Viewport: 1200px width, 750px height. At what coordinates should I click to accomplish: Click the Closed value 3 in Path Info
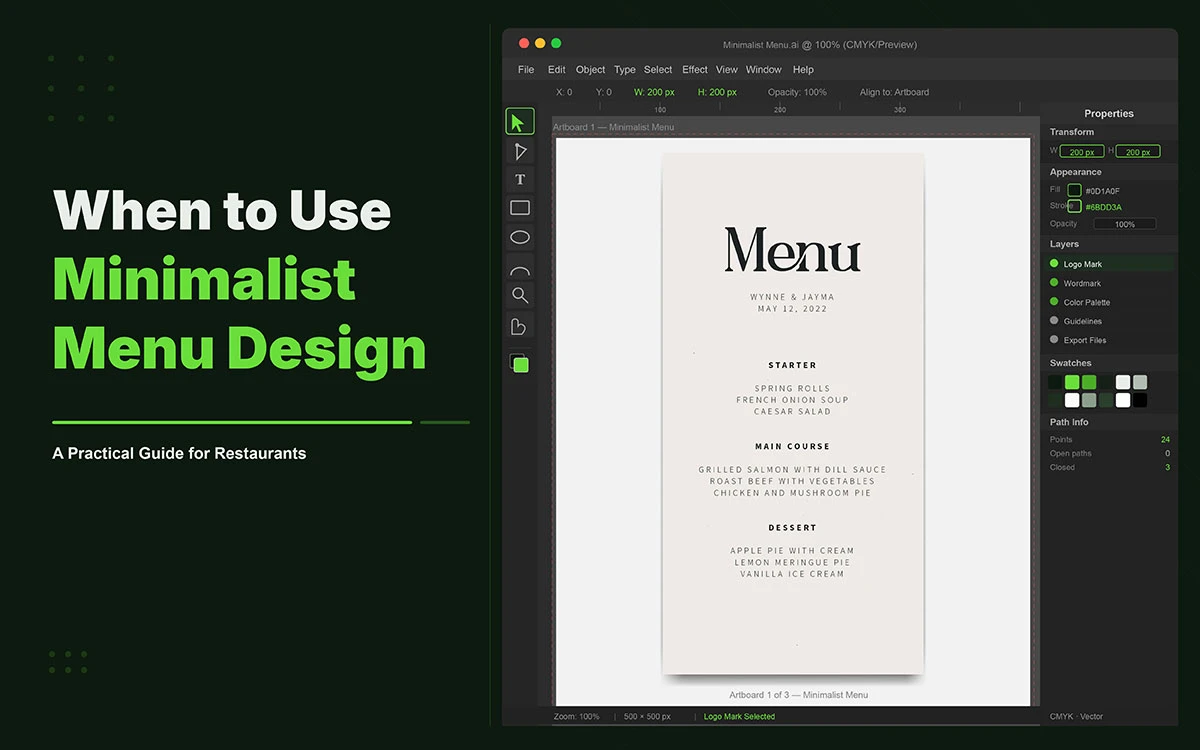click(x=1167, y=468)
